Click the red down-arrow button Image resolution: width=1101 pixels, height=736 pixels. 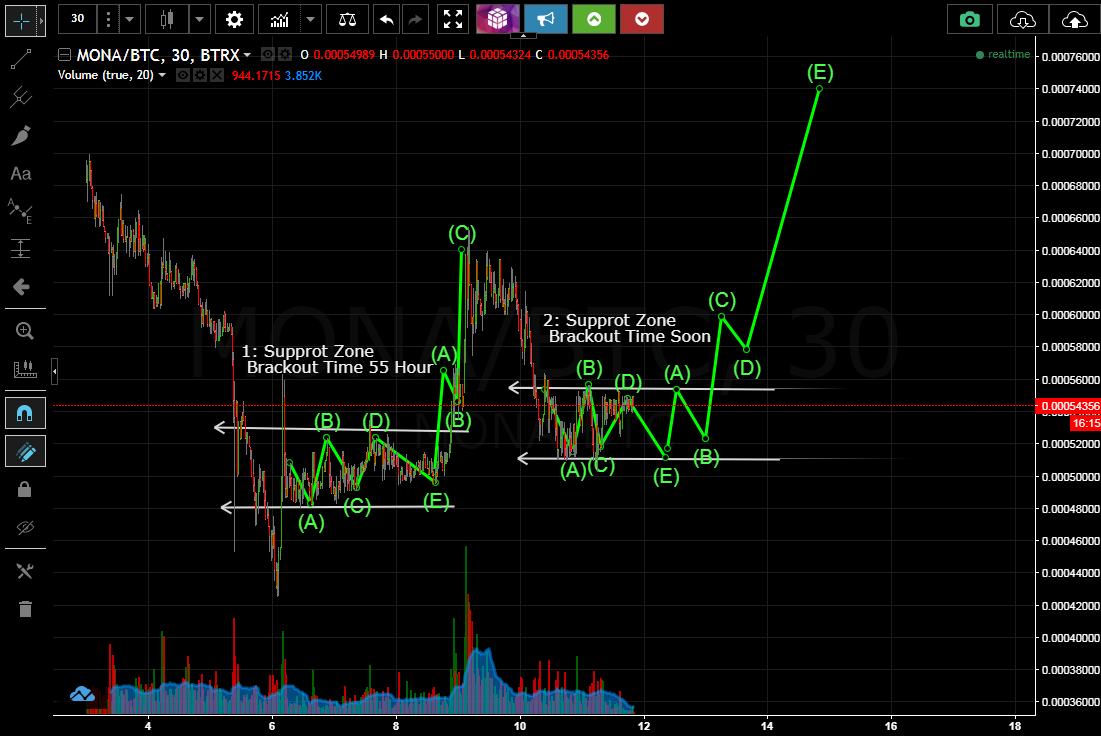(642, 19)
